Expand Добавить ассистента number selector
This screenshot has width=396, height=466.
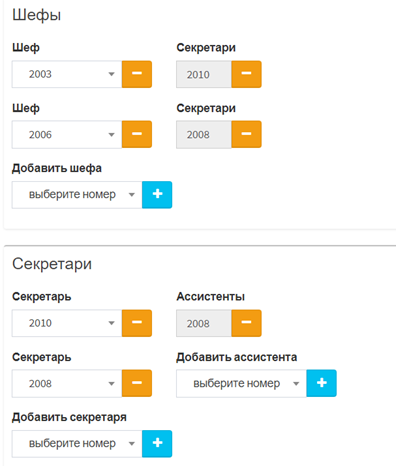241,383
